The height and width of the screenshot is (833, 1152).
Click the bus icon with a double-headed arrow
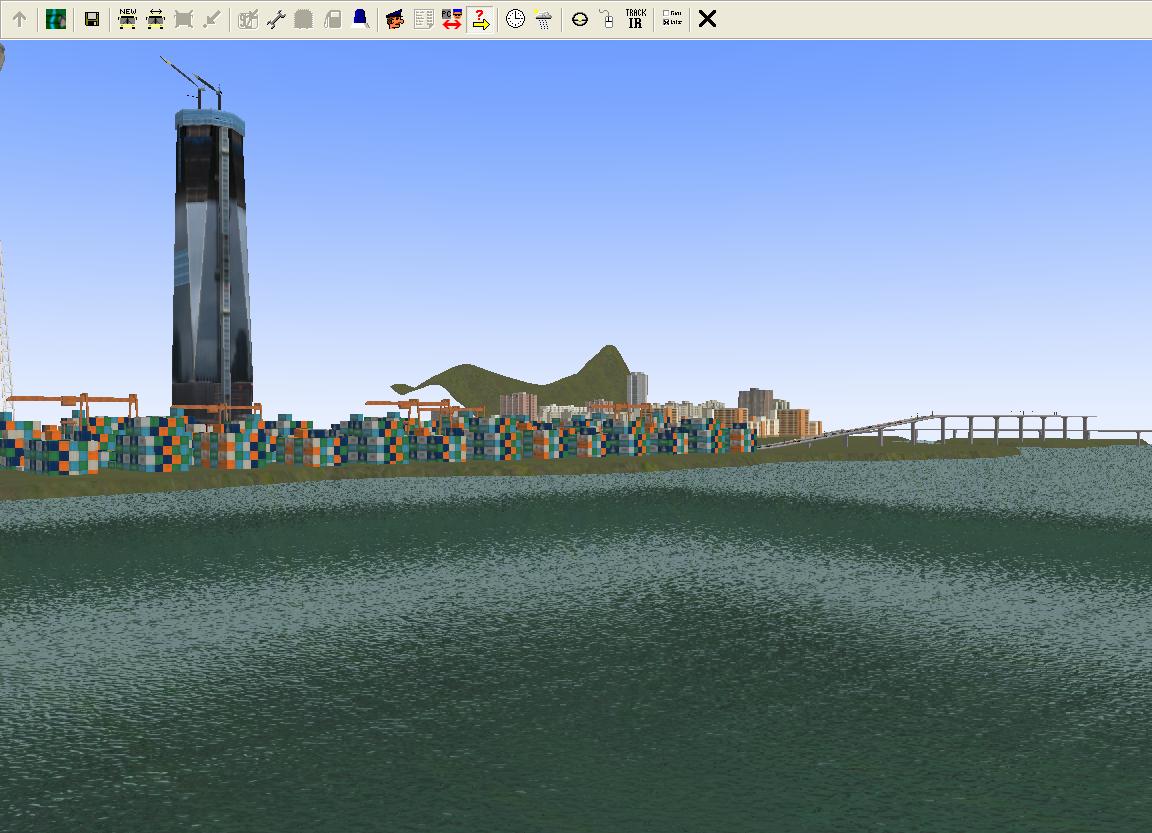[x=156, y=19]
